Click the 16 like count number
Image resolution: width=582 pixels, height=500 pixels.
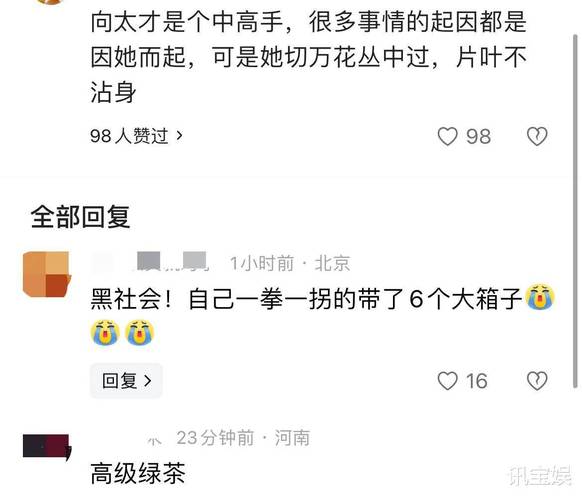(477, 381)
